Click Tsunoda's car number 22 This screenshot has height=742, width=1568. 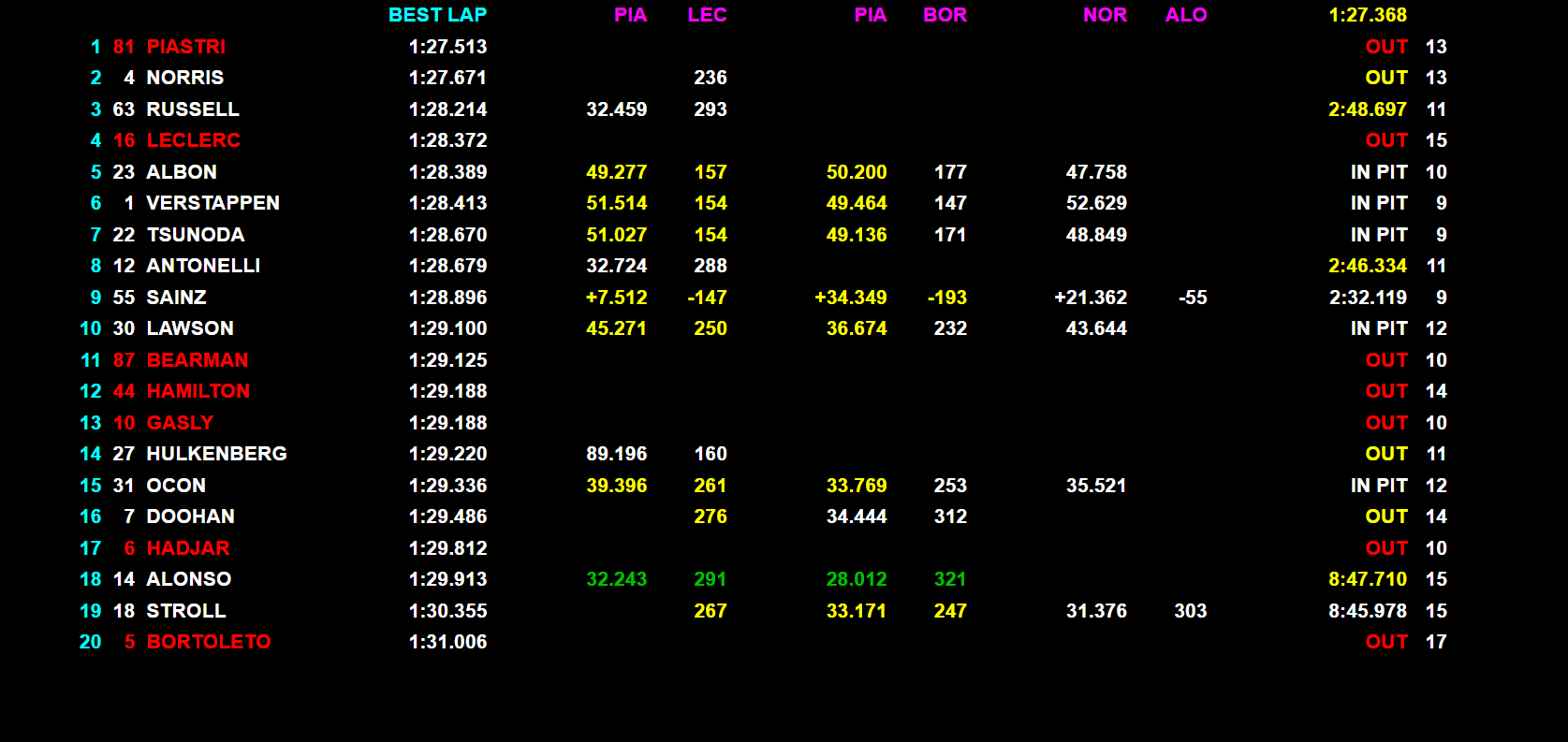(x=124, y=235)
